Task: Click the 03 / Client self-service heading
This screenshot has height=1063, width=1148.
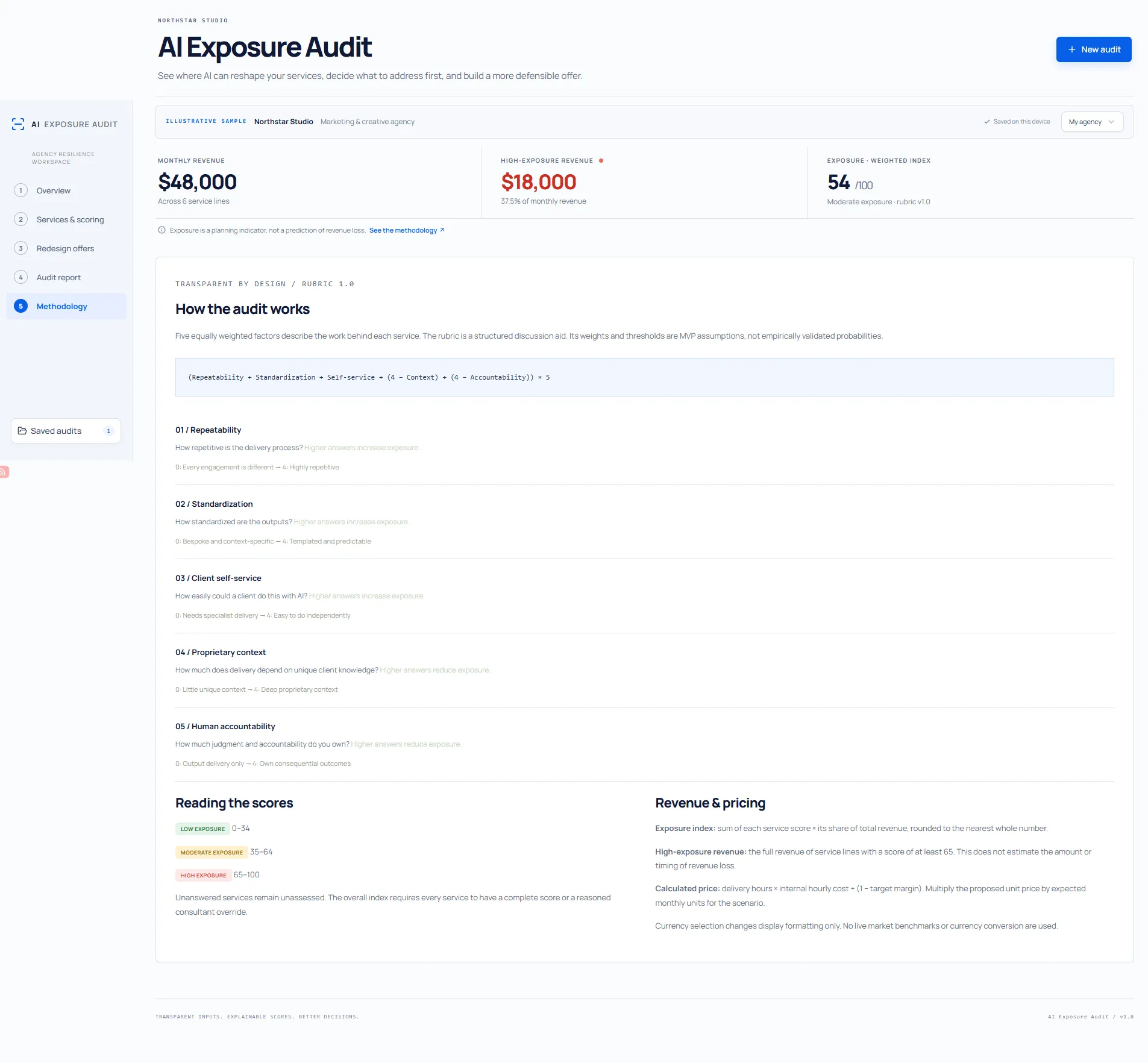Action: point(218,578)
